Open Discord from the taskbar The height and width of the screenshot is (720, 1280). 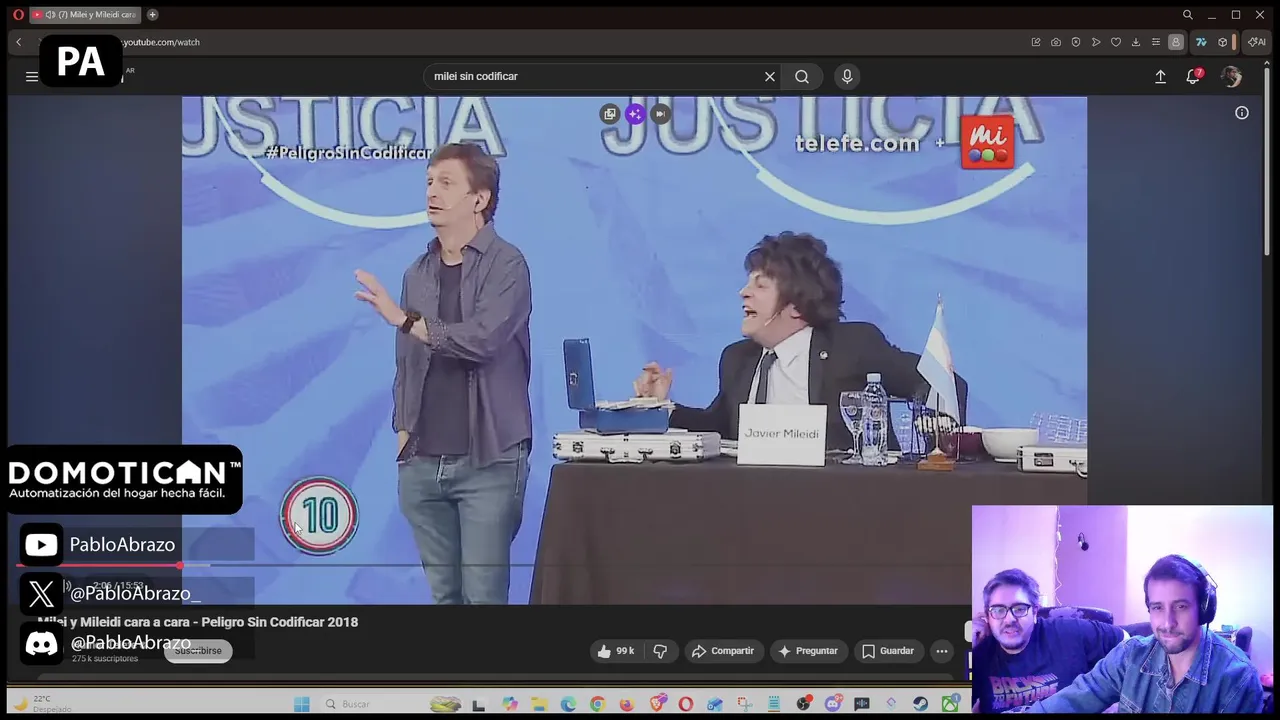[833, 704]
